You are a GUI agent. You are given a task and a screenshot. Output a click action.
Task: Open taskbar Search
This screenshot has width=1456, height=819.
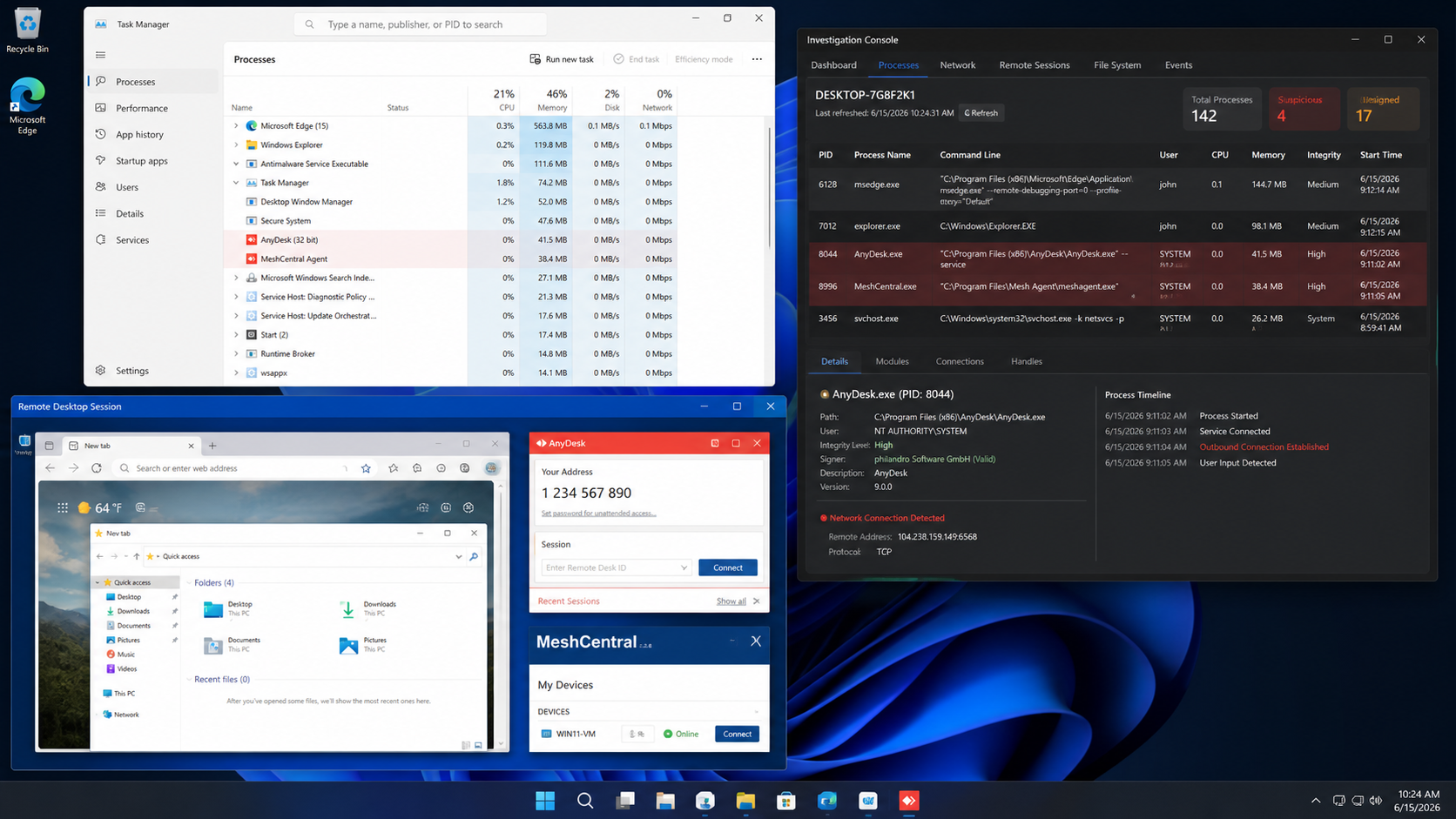pos(585,801)
